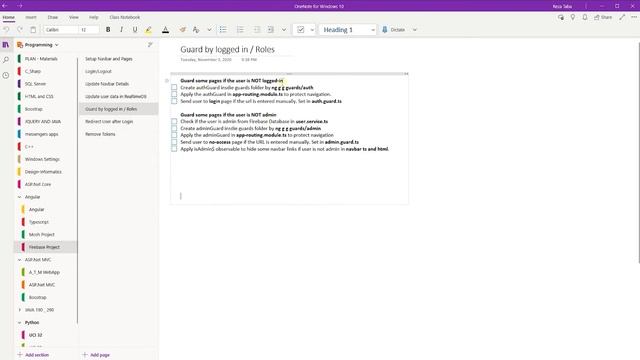
Task: Open the search icon in the sidebar
Action: click(x=6, y=60)
